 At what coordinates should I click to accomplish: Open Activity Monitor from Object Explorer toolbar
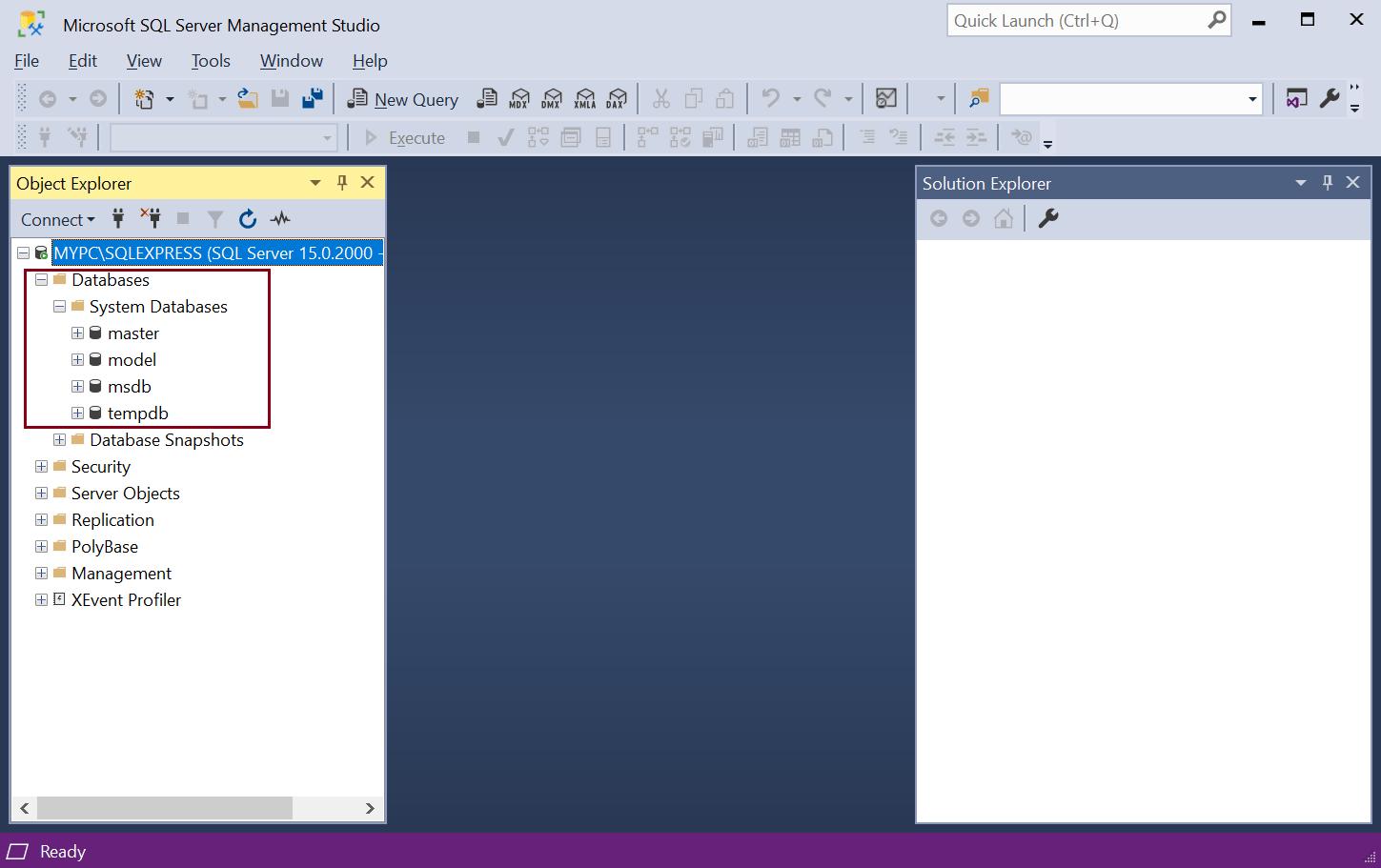pos(279,218)
